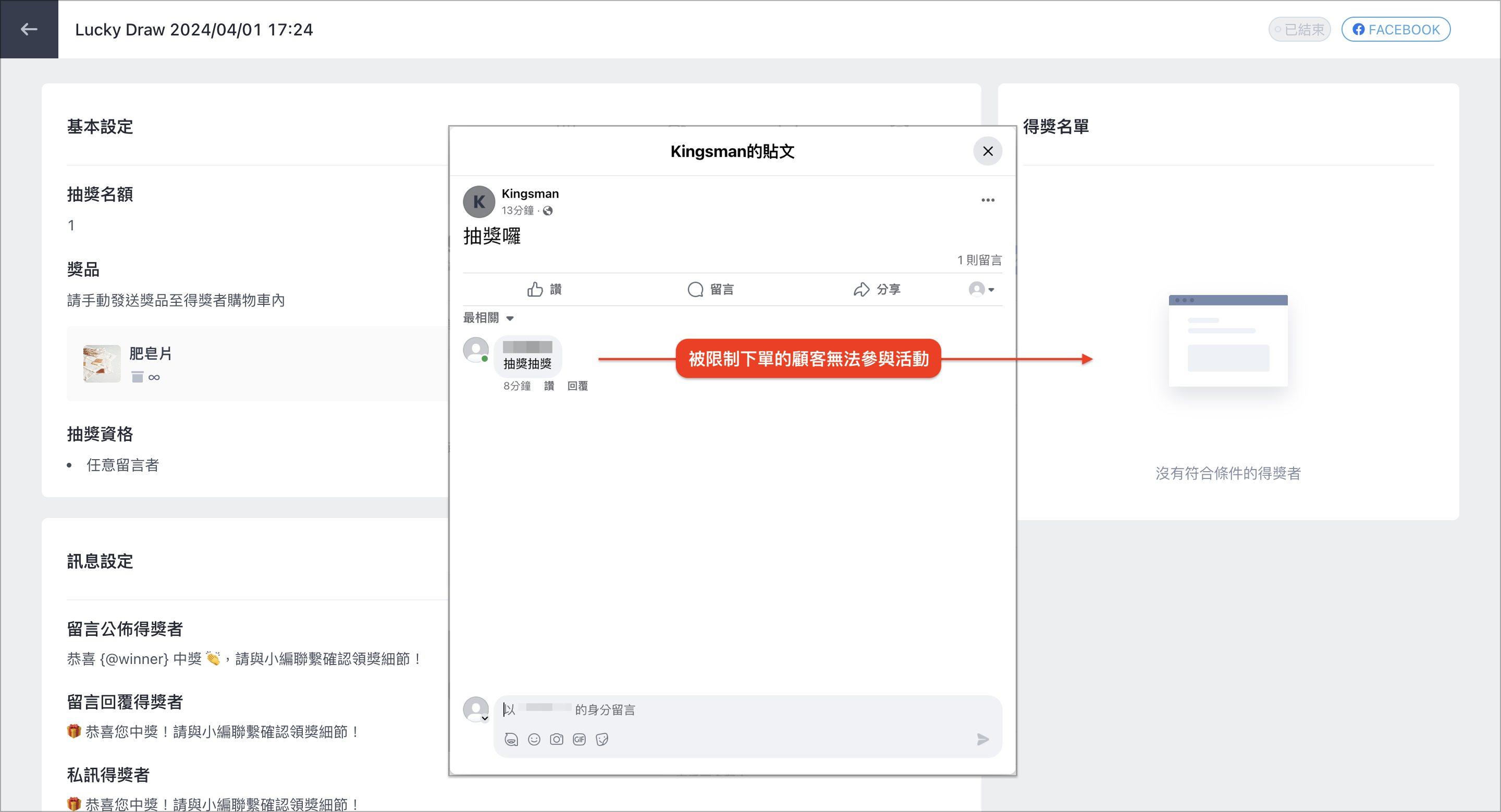Click the 沒有符合條件的得獎者 message
Image resolution: width=1501 pixels, height=812 pixels.
[x=1227, y=473]
